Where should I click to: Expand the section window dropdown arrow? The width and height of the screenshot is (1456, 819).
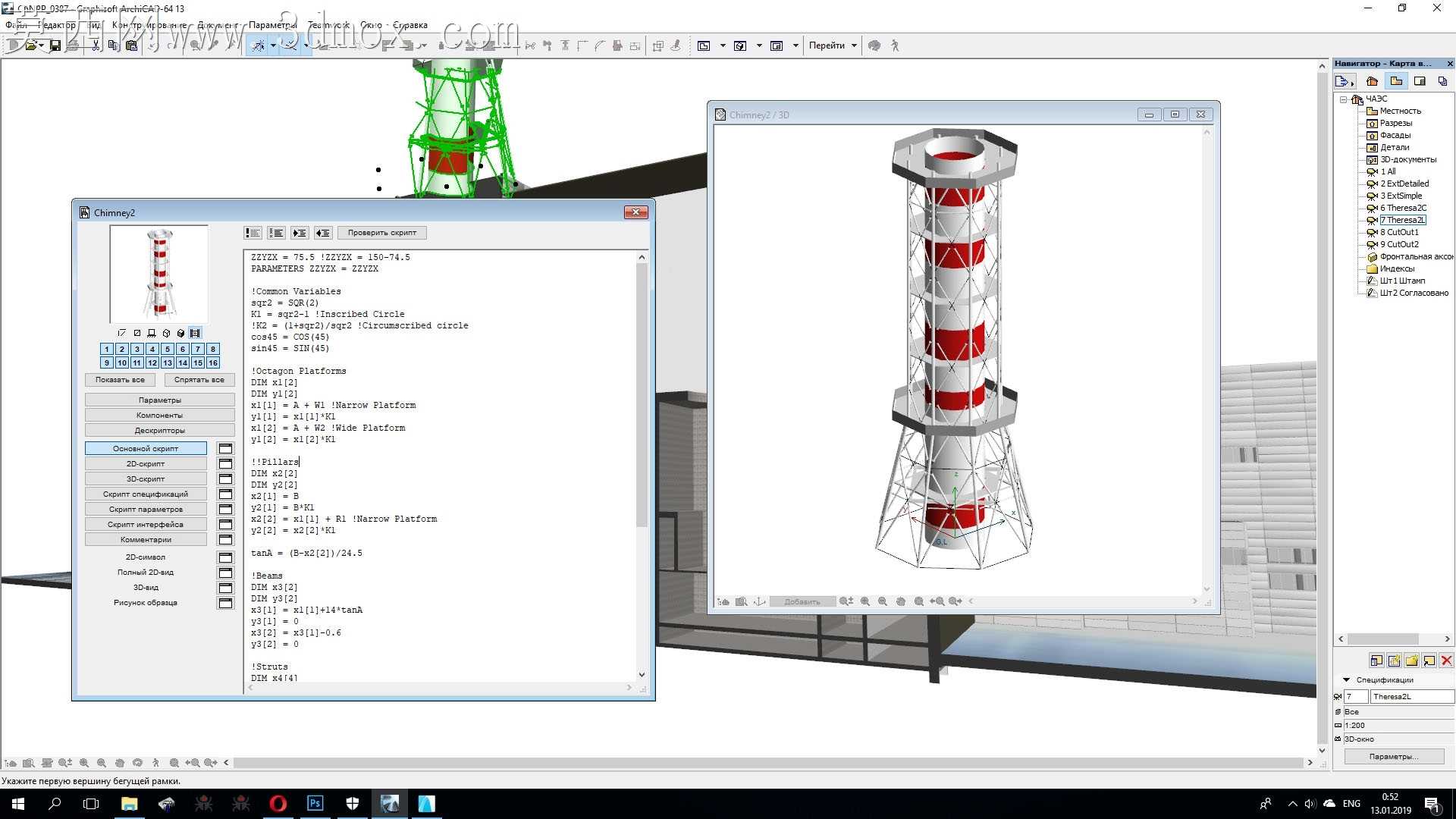coord(795,45)
